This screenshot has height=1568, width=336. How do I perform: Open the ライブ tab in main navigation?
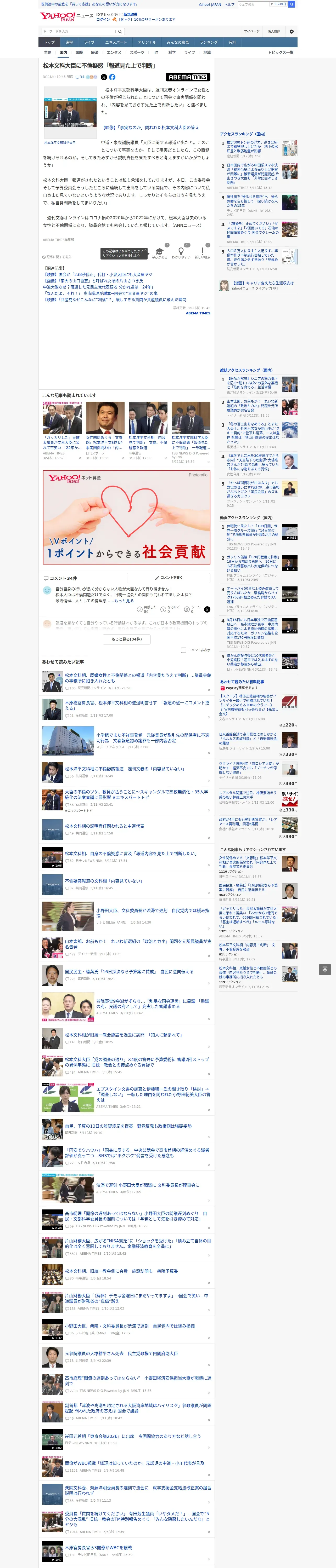pyautogui.click(x=89, y=42)
